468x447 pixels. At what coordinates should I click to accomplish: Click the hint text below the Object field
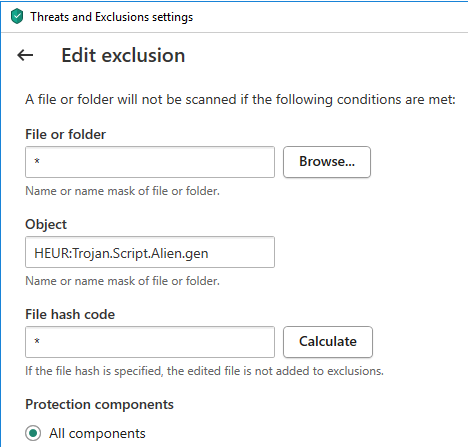point(122,281)
